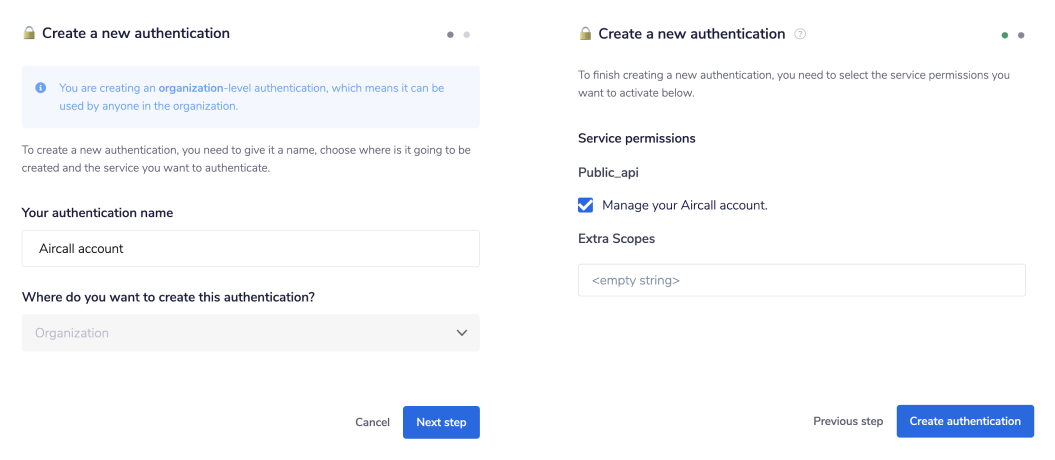Click into the Extra Scopes input
1055x460 pixels.
click(801, 281)
